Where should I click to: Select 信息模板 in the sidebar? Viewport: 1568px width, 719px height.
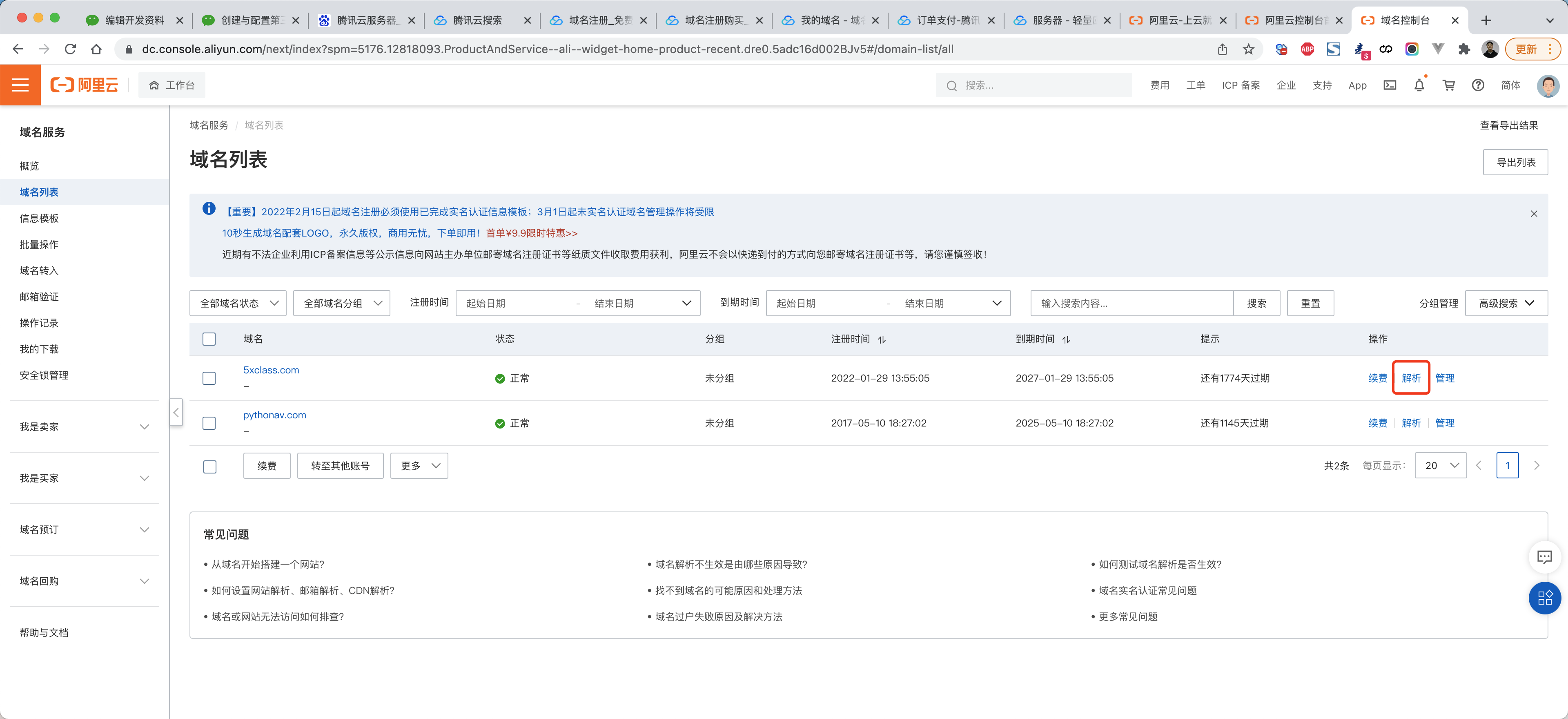[39, 218]
